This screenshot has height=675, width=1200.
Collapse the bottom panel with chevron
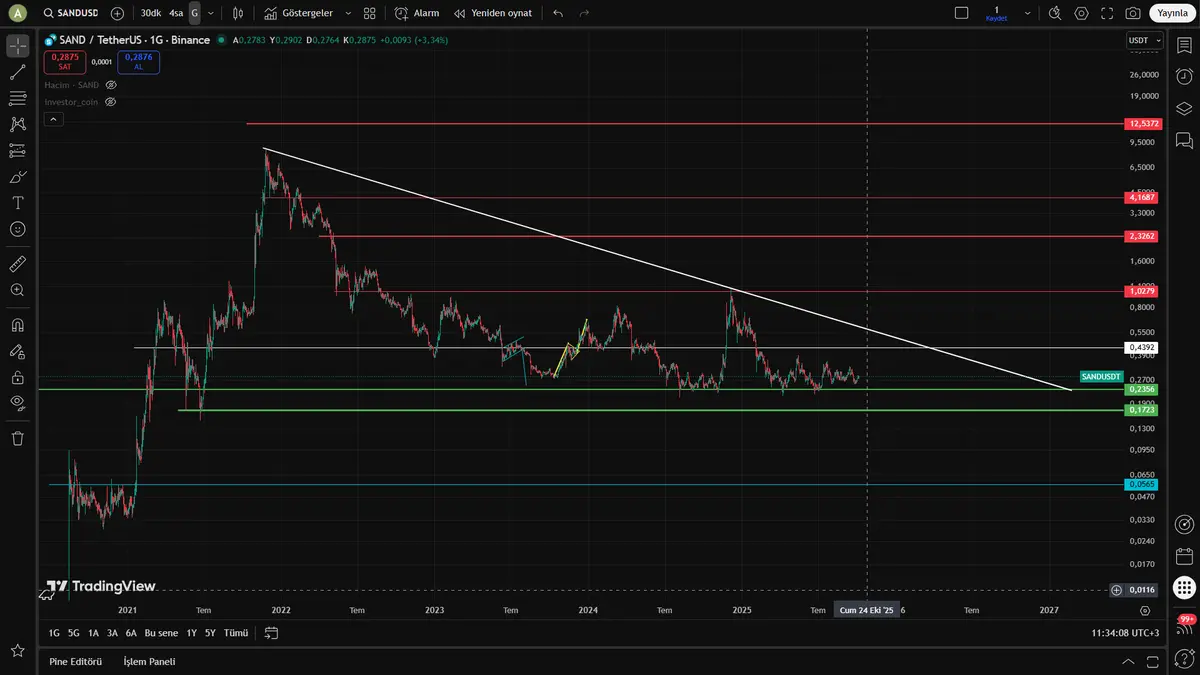[x=1128, y=661]
